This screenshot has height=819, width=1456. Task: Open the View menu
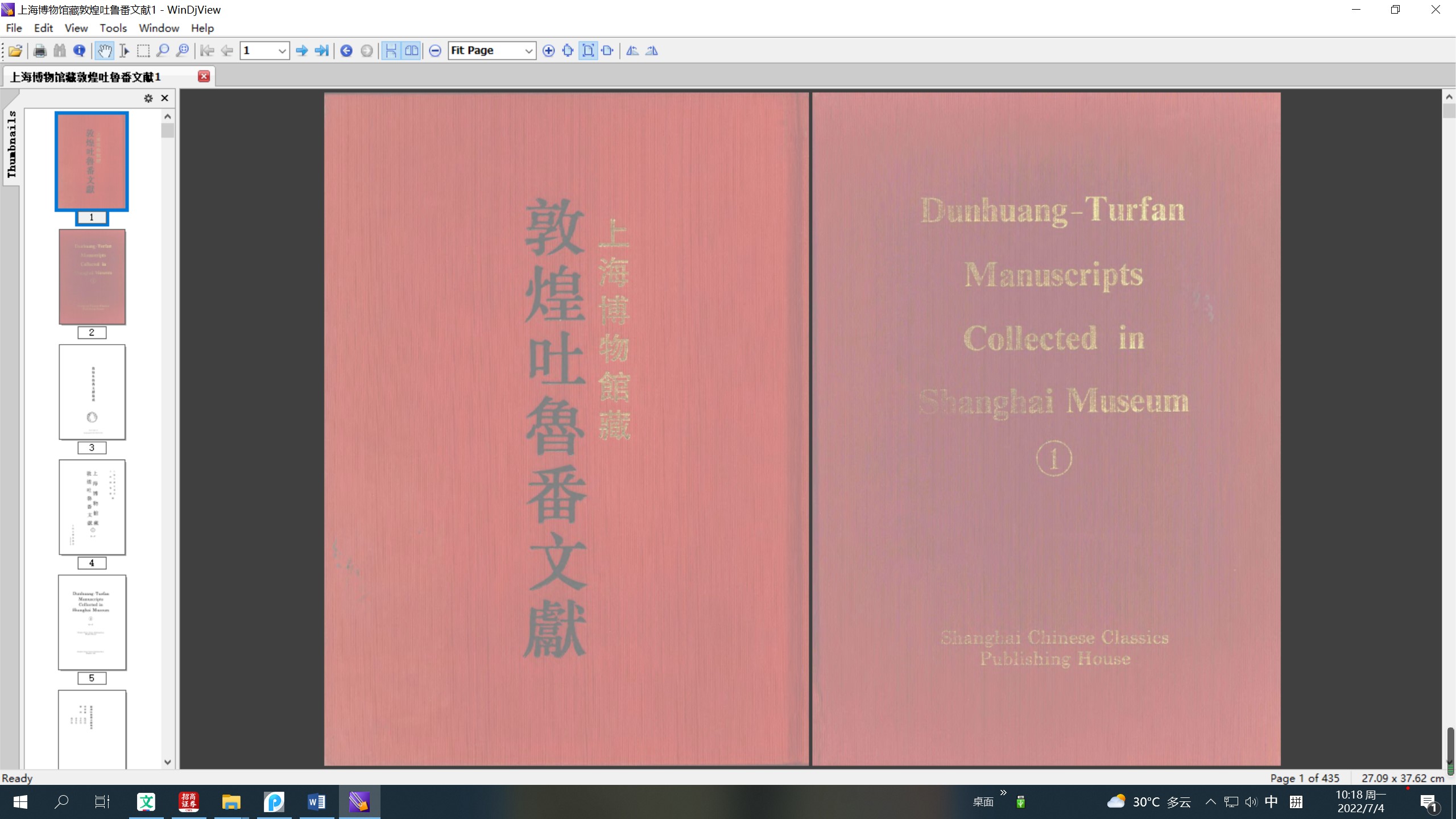click(76, 28)
